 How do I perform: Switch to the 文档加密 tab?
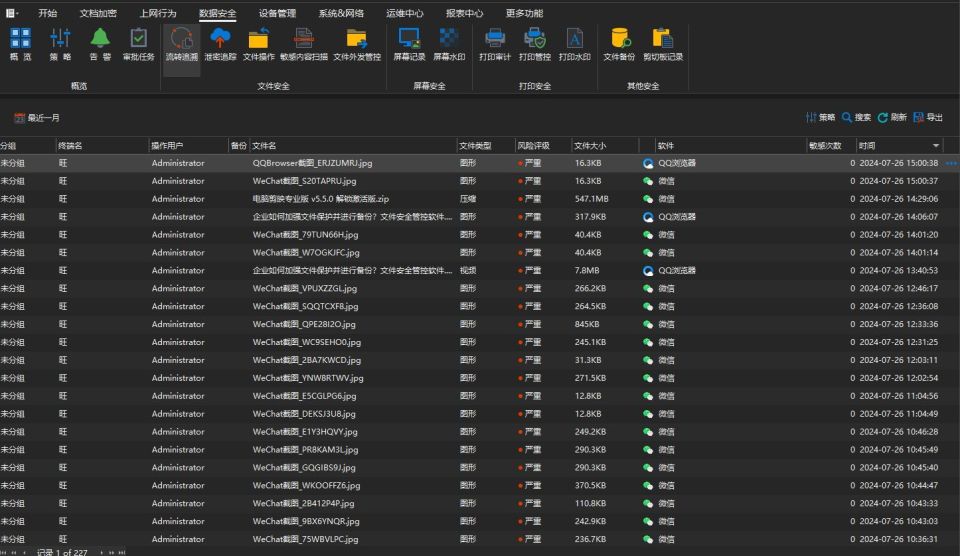point(98,13)
